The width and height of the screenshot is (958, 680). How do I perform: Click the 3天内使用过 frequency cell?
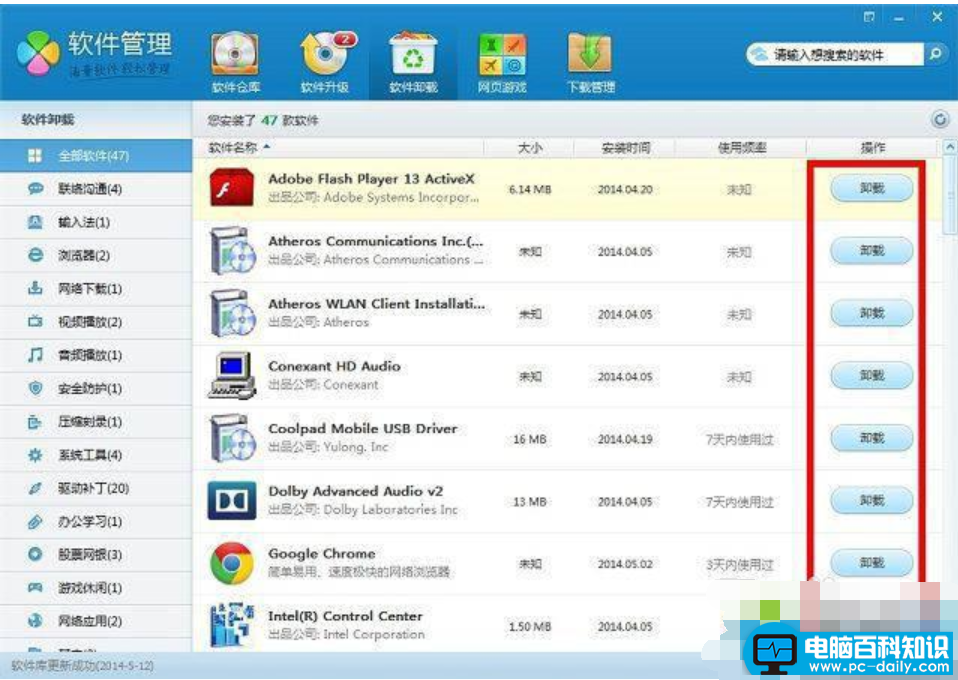click(740, 565)
